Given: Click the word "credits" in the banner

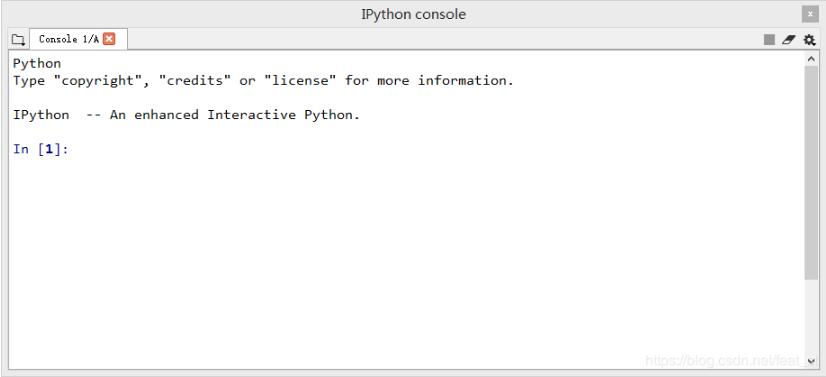Looking at the screenshot, I should pos(195,81).
